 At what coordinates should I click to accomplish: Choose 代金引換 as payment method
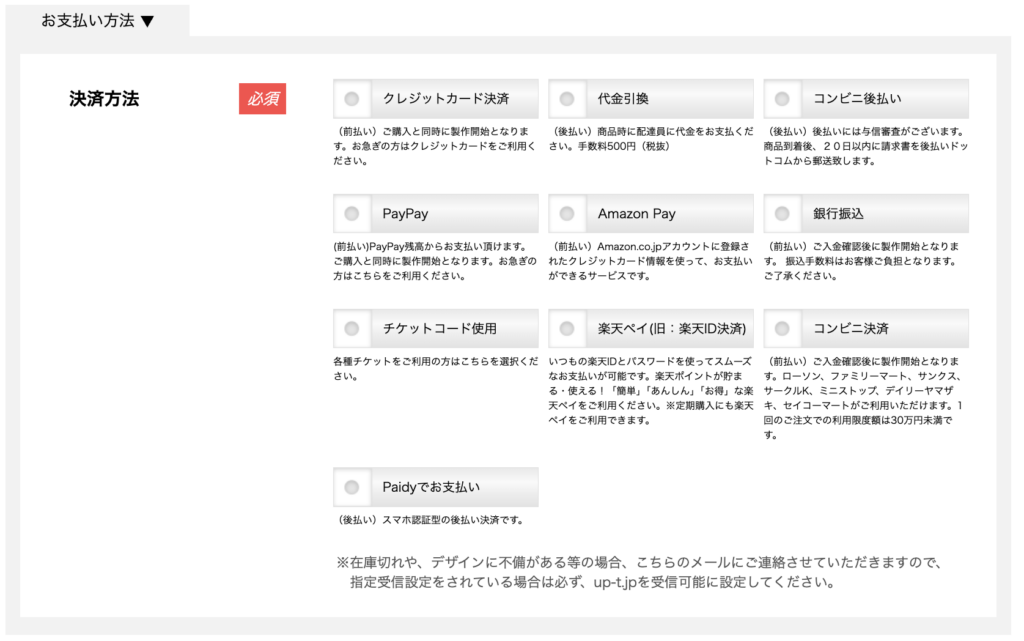click(x=567, y=99)
